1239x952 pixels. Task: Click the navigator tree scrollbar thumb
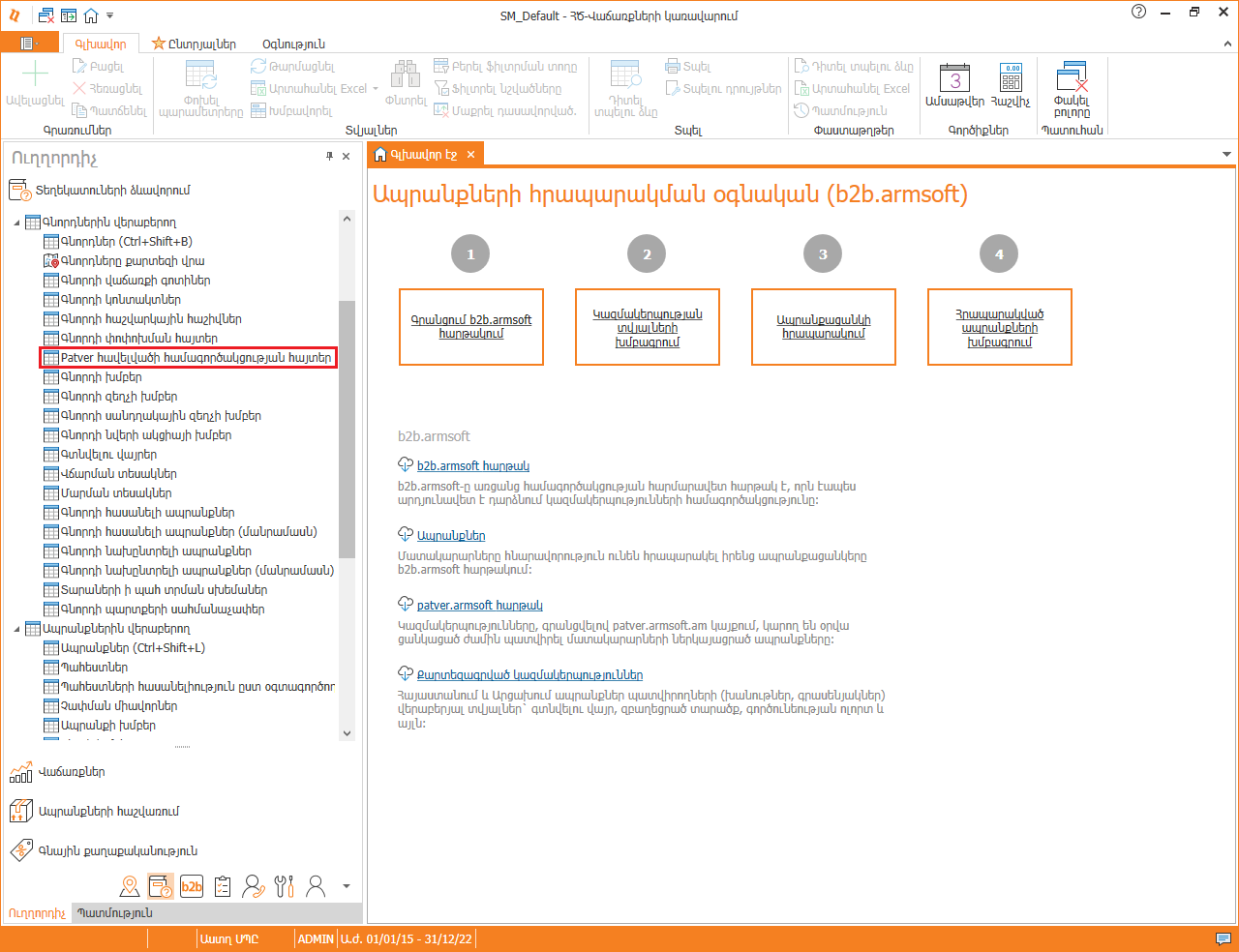click(348, 430)
